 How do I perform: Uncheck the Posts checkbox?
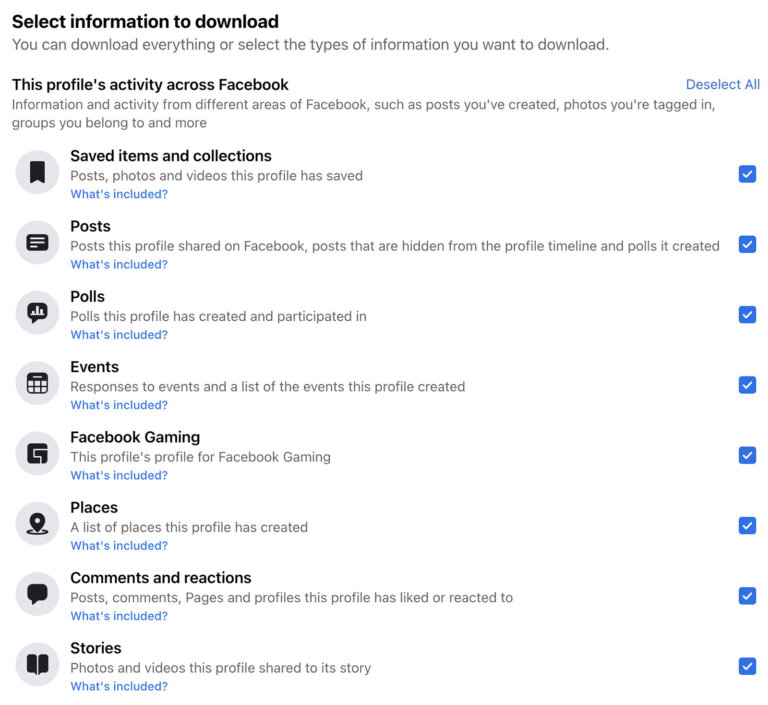(747, 244)
